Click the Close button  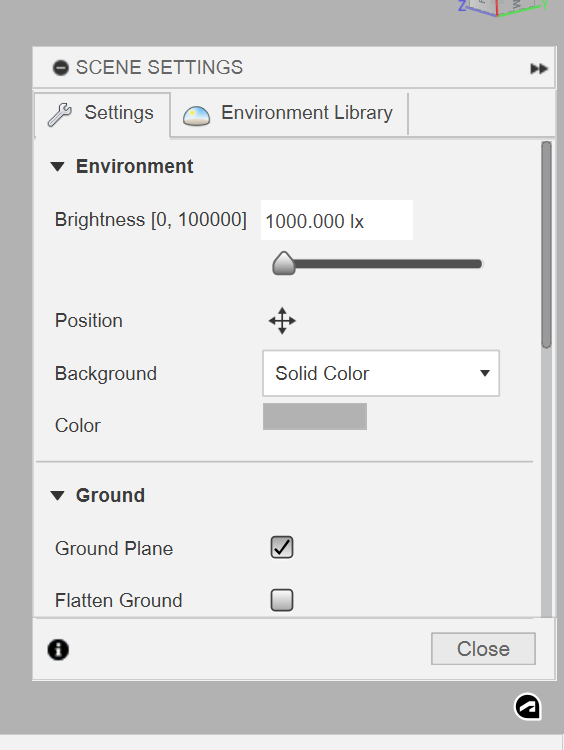pyautogui.click(x=483, y=649)
